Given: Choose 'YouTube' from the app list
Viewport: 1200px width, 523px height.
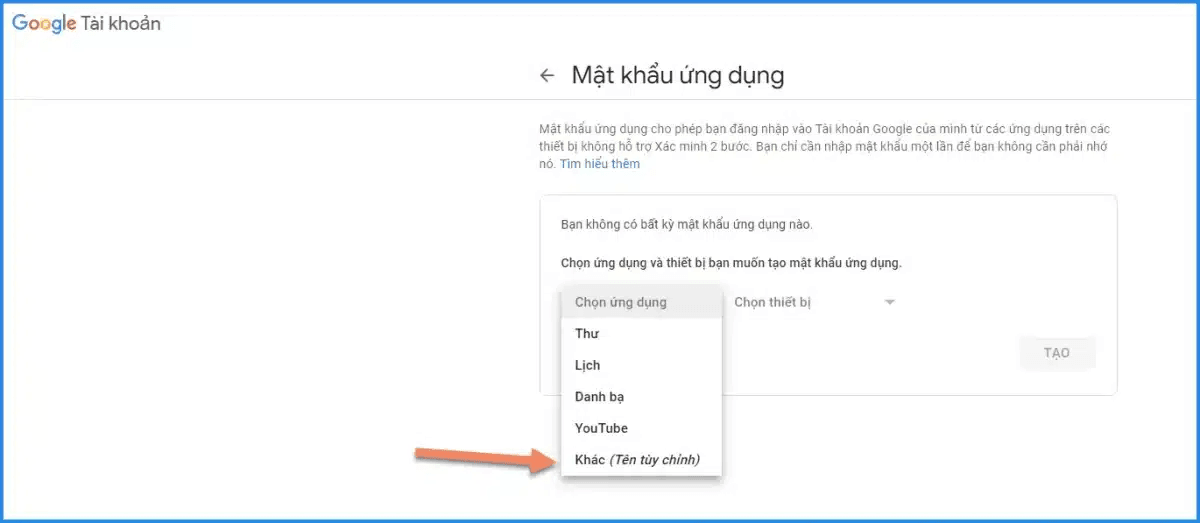Looking at the screenshot, I should (x=641, y=428).
